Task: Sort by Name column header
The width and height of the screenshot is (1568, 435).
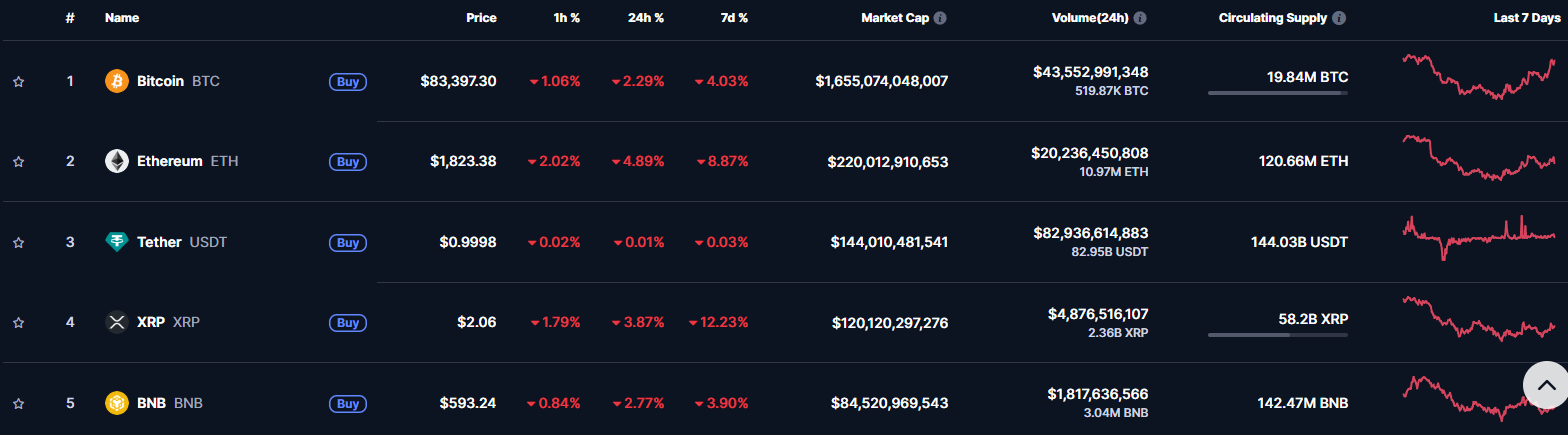Action: coord(122,18)
